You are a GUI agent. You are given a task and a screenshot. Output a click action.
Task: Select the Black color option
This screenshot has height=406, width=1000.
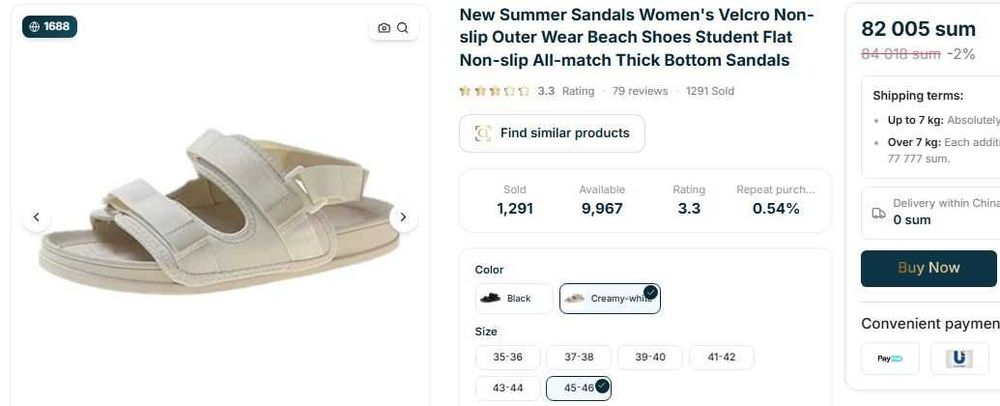[514, 298]
